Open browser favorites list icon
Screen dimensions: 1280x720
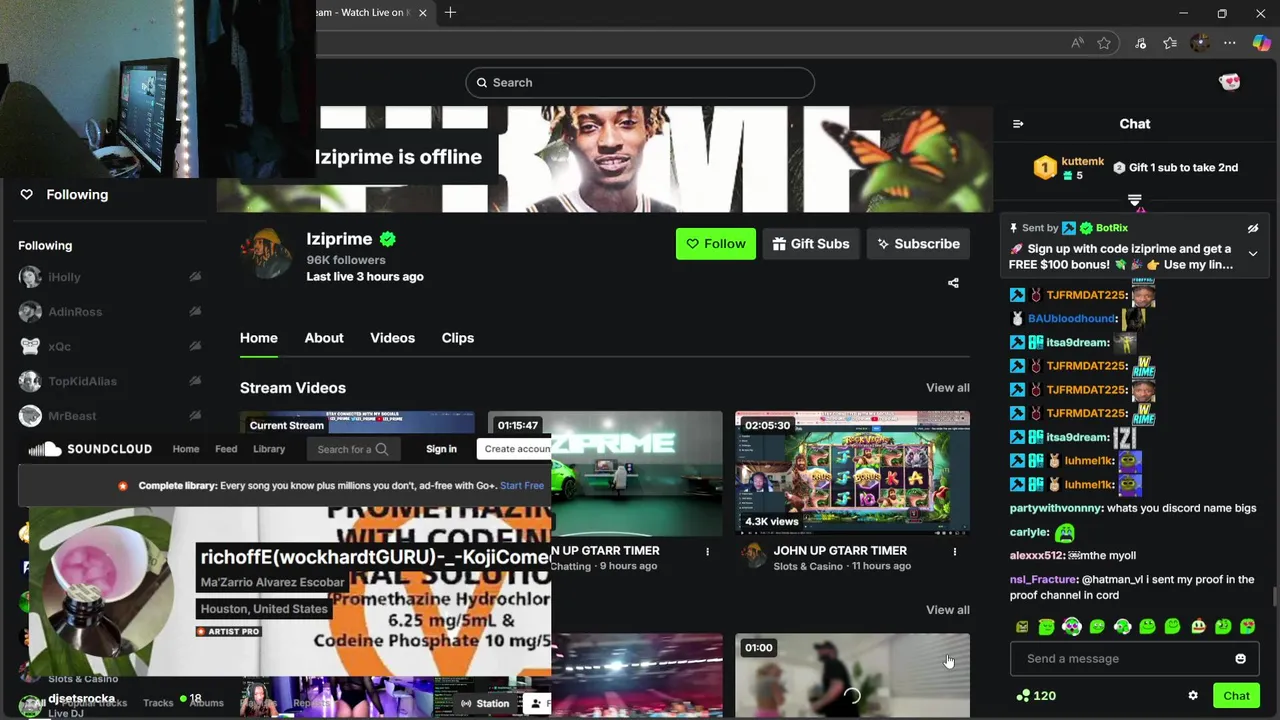(1170, 43)
